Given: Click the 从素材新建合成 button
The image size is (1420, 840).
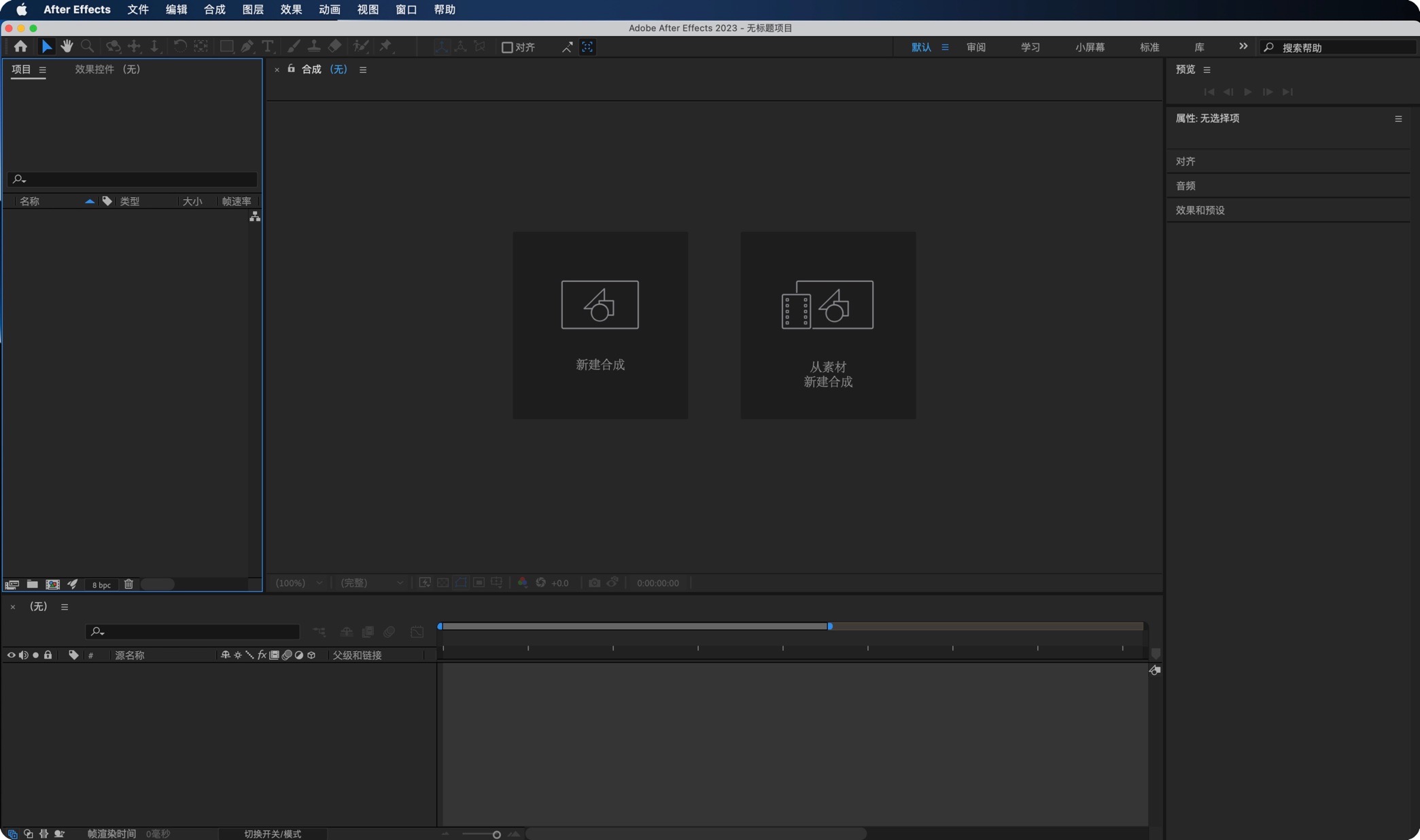Looking at the screenshot, I should (x=828, y=324).
